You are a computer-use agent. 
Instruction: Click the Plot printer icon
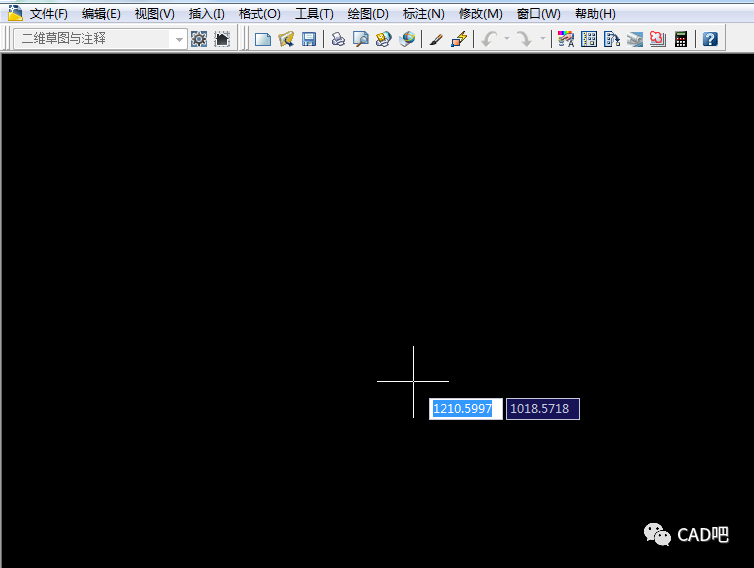339,39
